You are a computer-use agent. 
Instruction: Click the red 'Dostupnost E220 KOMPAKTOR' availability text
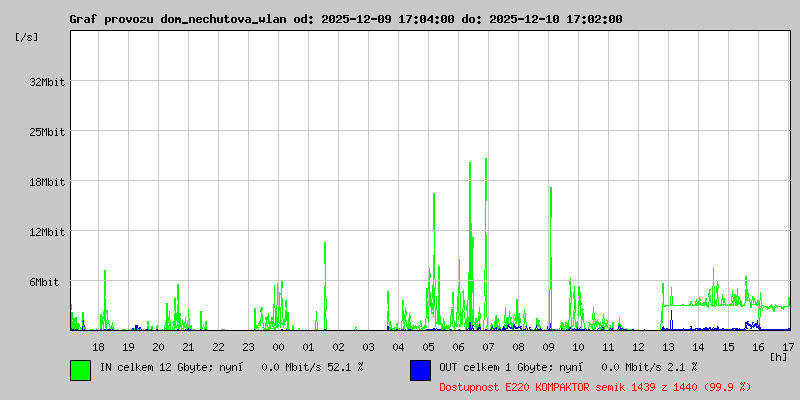tap(595, 387)
